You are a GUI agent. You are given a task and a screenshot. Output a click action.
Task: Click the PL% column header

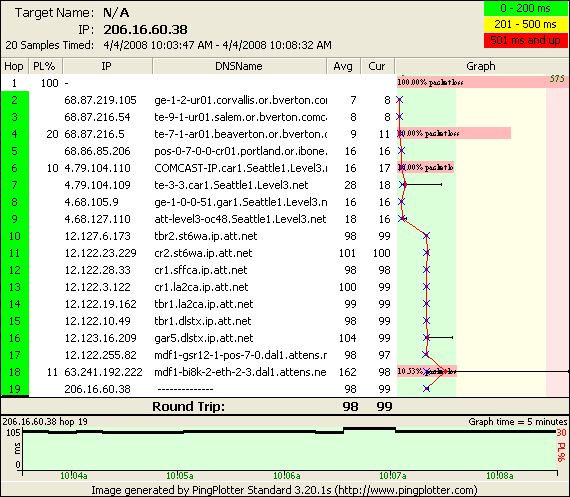coord(45,66)
